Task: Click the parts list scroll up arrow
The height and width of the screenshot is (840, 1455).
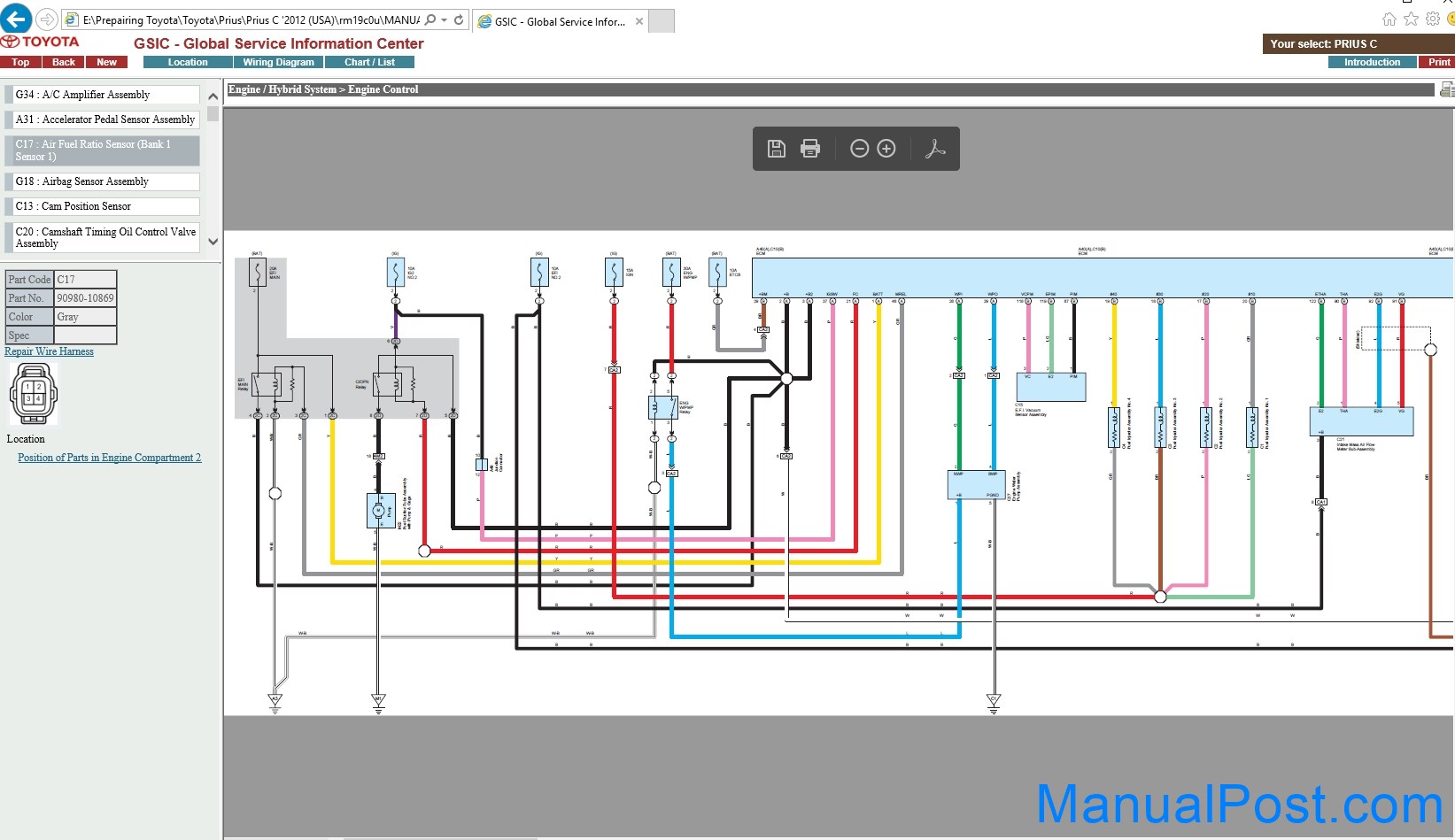Action: (x=213, y=96)
